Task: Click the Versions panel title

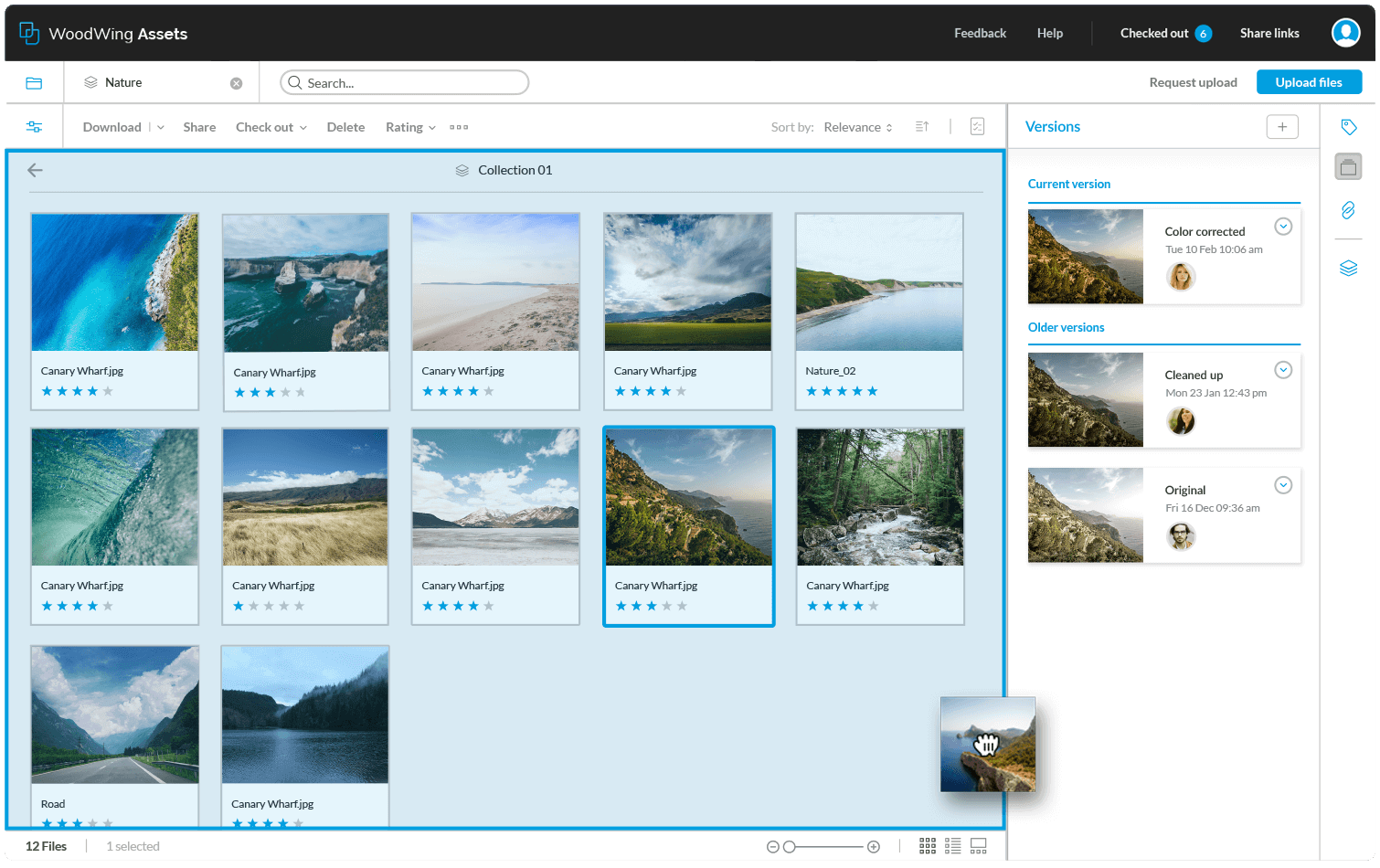Action: click(x=1053, y=127)
